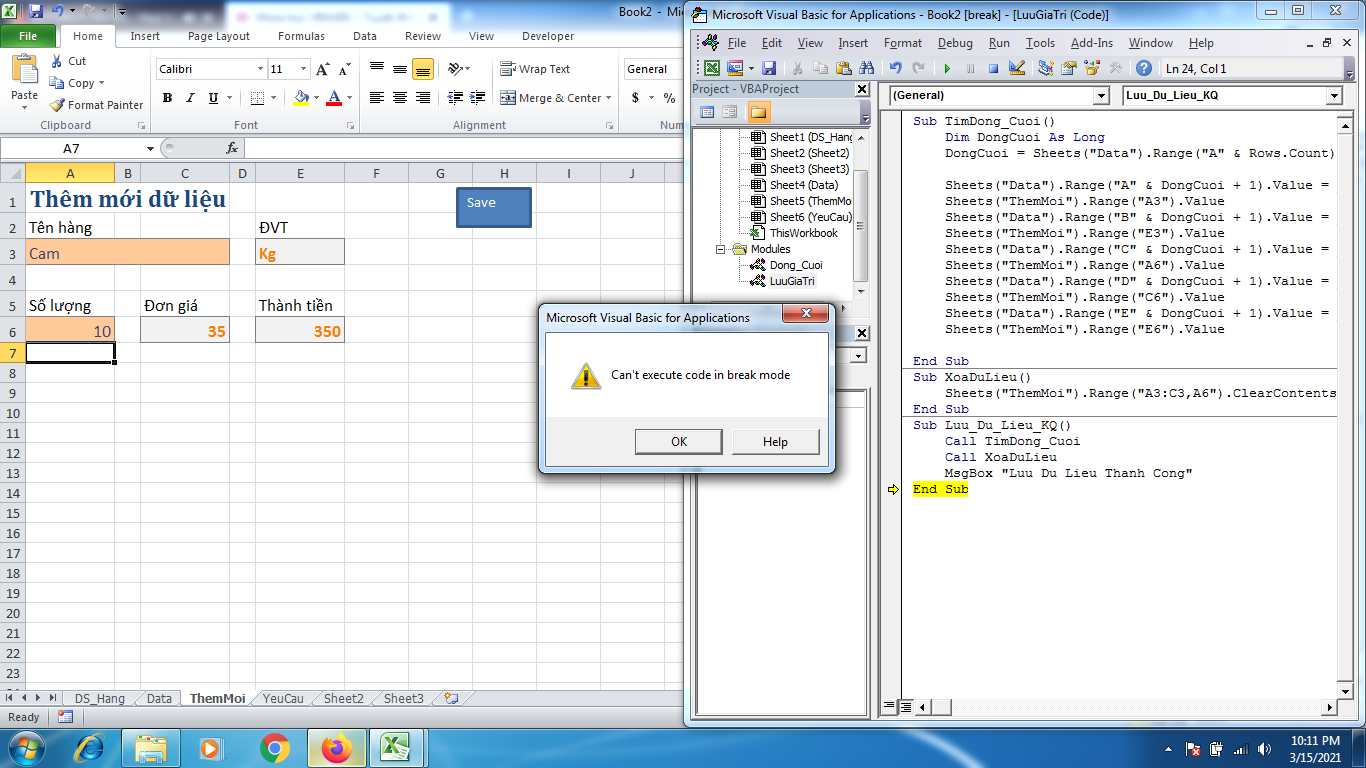
Task: Toggle Bold formatting in Excel ribbon
Action: [x=167, y=98]
